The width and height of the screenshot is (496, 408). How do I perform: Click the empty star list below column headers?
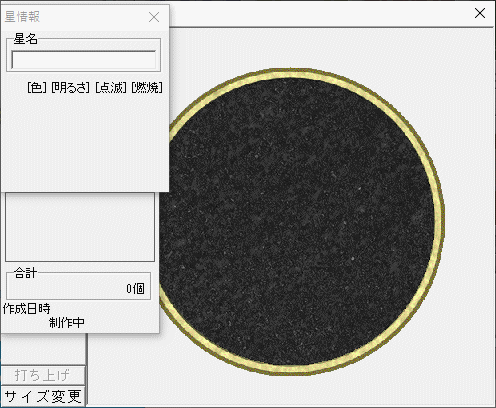point(85,143)
